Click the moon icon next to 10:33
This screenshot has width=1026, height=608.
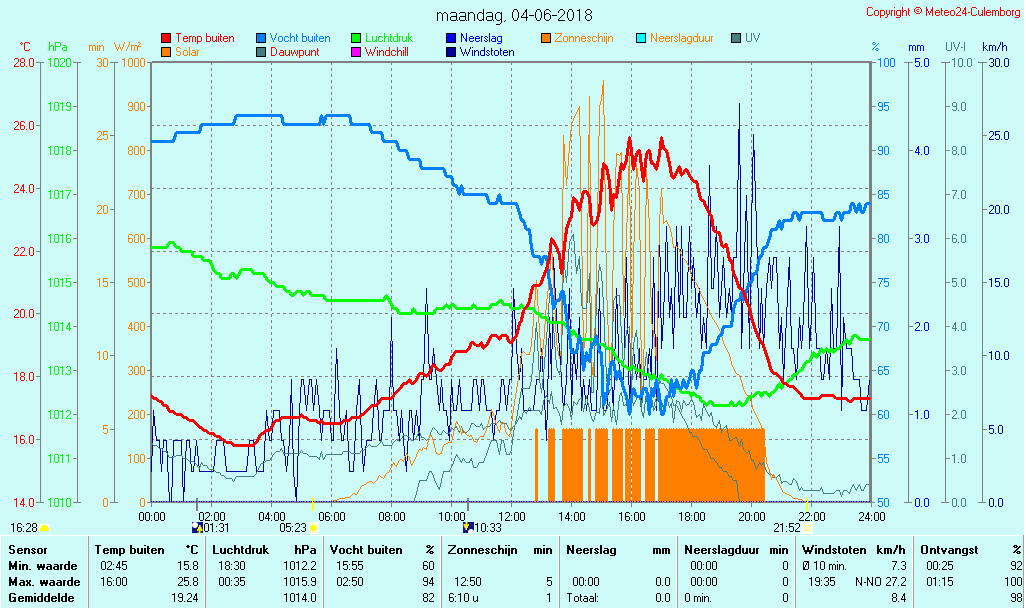[467, 528]
